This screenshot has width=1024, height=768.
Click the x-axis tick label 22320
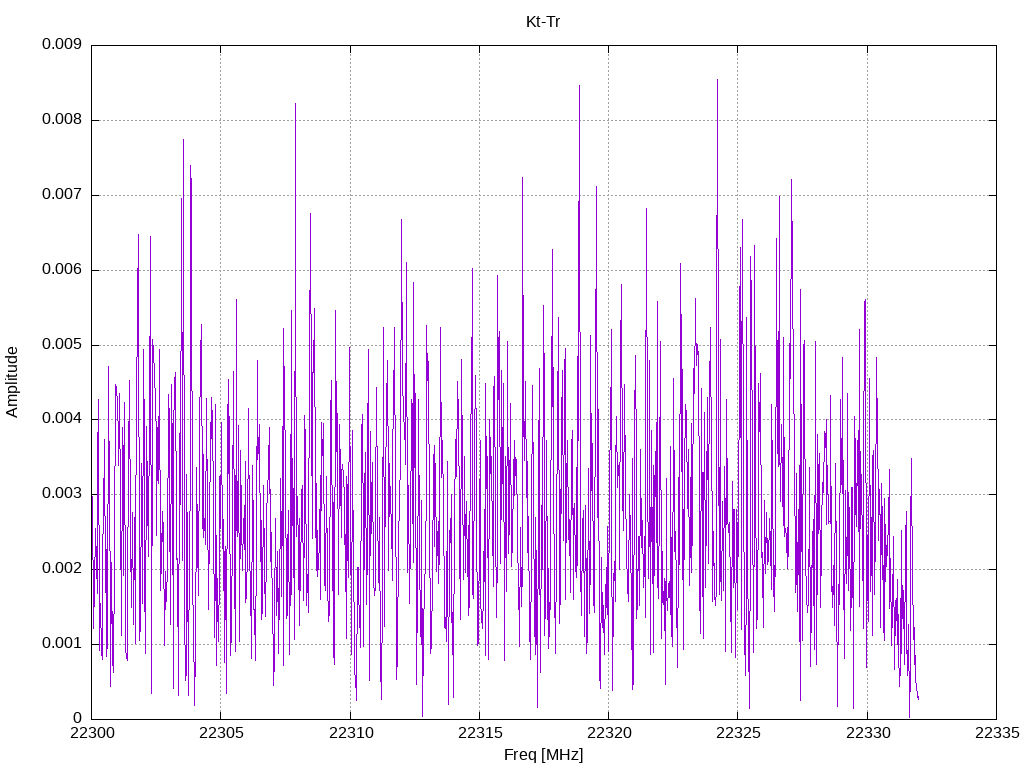point(609,733)
